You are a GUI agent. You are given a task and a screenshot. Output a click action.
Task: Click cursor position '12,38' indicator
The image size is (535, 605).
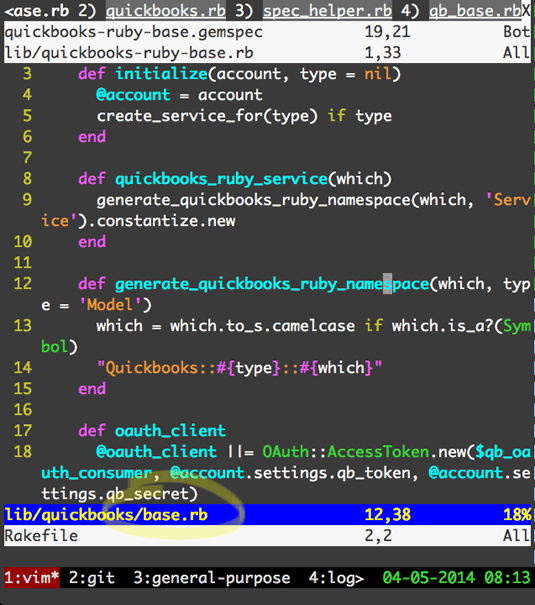point(388,515)
